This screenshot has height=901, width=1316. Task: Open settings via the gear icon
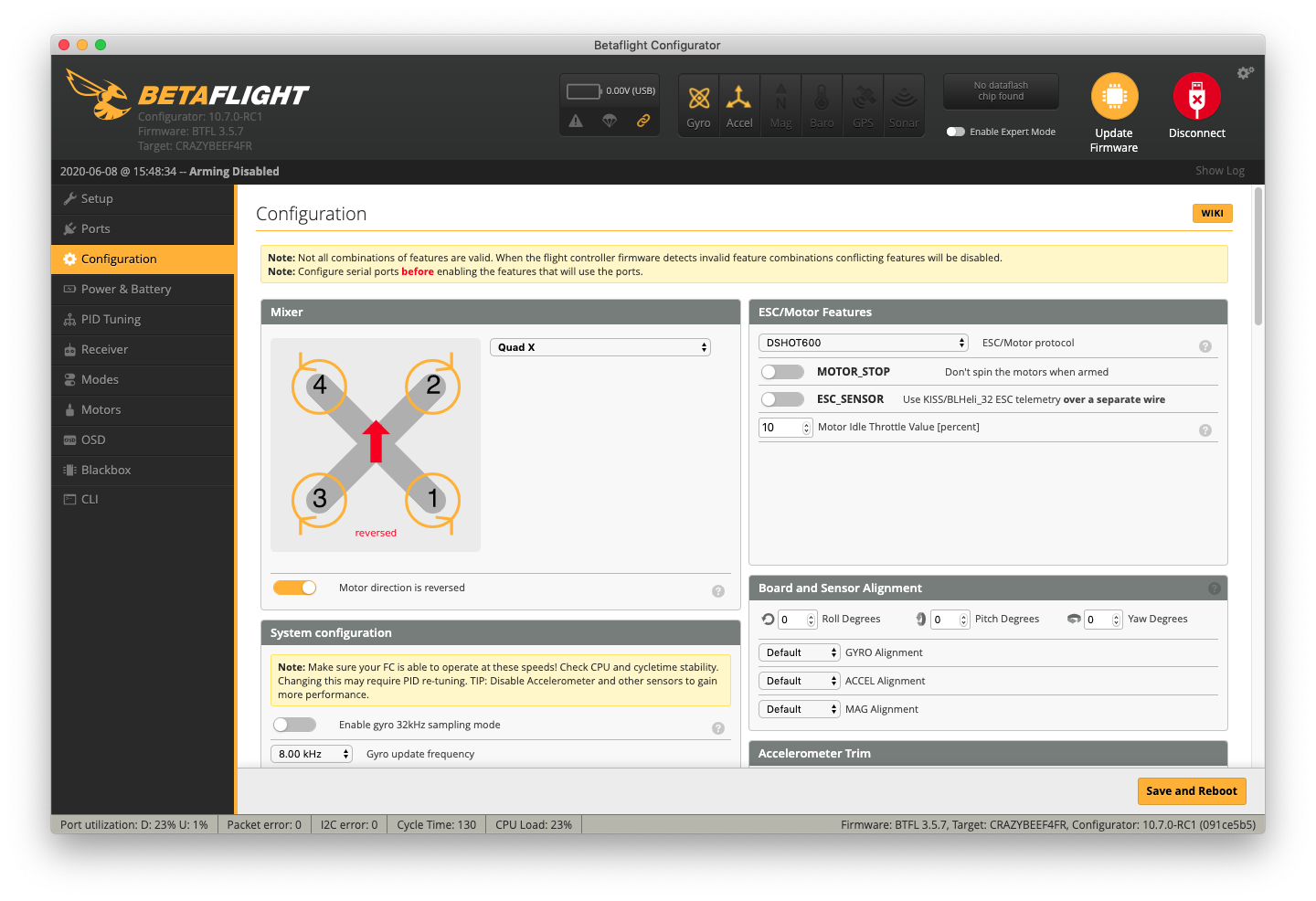pyautogui.click(x=1245, y=72)
